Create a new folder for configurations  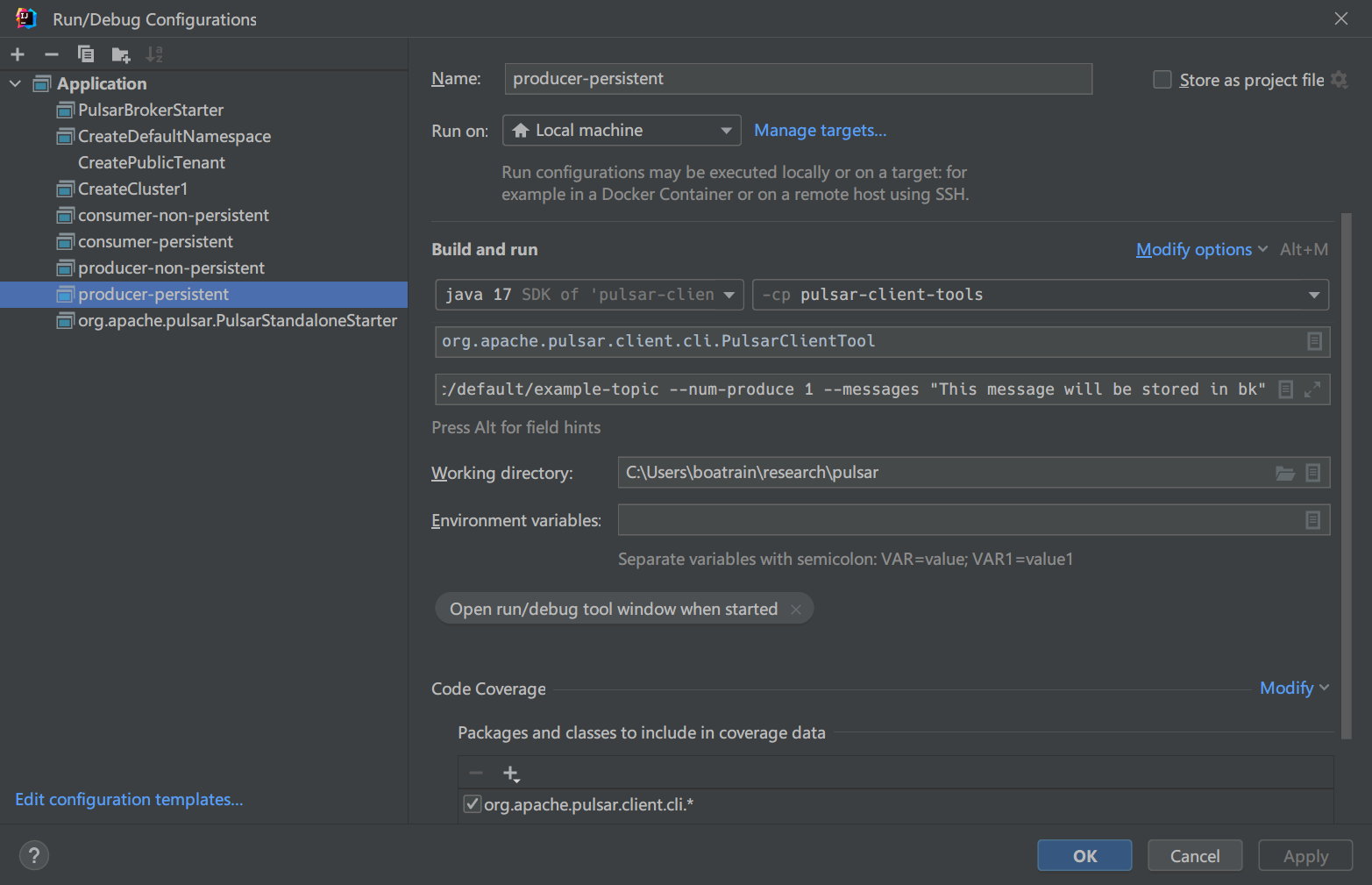120,54
